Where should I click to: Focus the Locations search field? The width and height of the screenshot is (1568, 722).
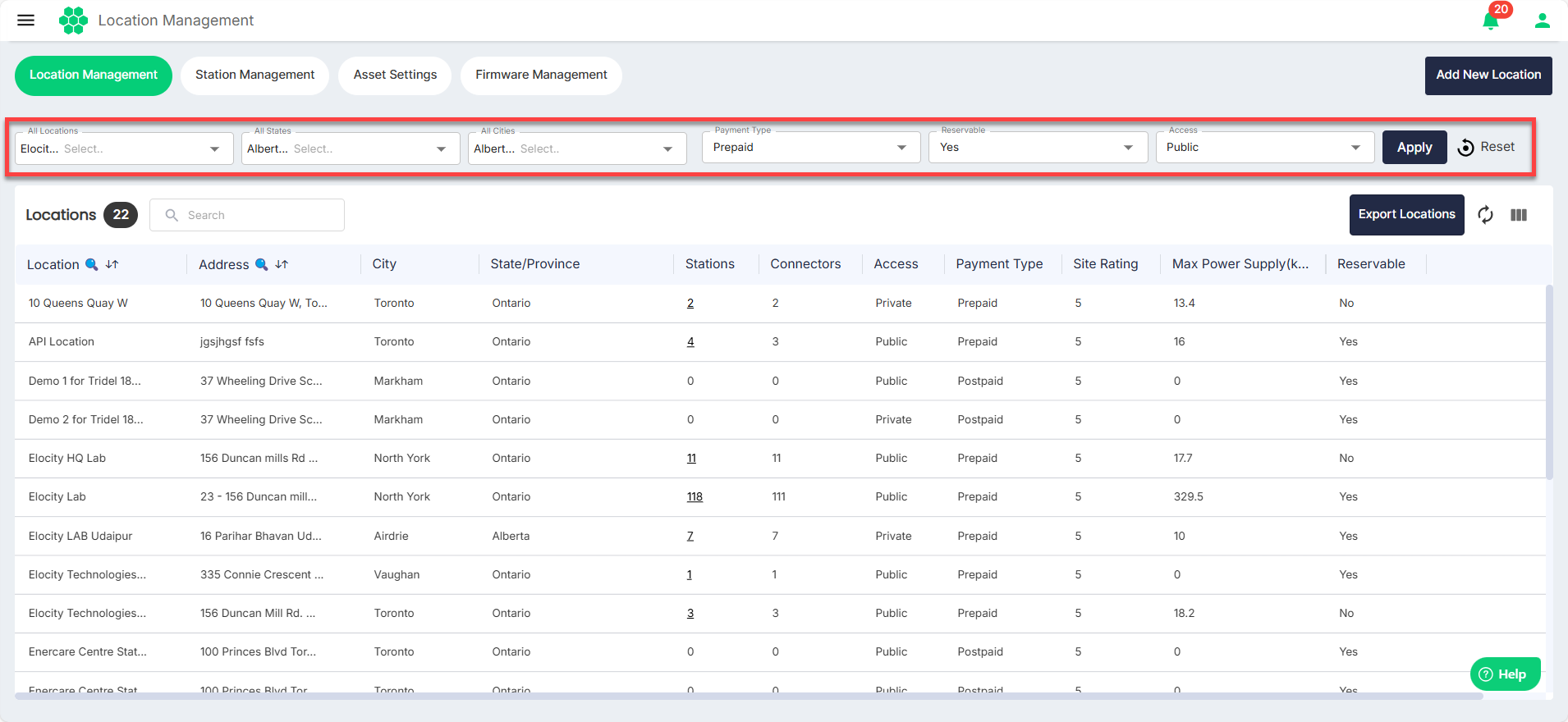pos(247,215)
